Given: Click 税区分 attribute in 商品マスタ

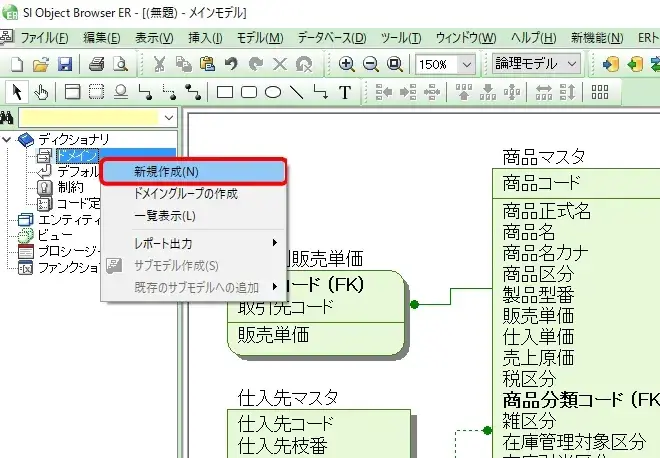Looking at the screenshot, I should [529, 379].
